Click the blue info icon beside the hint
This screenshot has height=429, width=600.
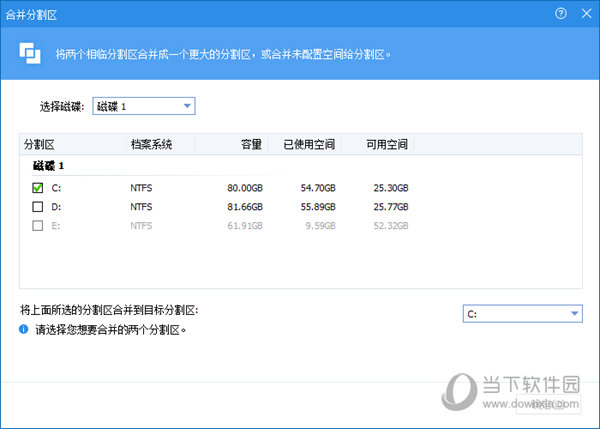click(24, 328)
